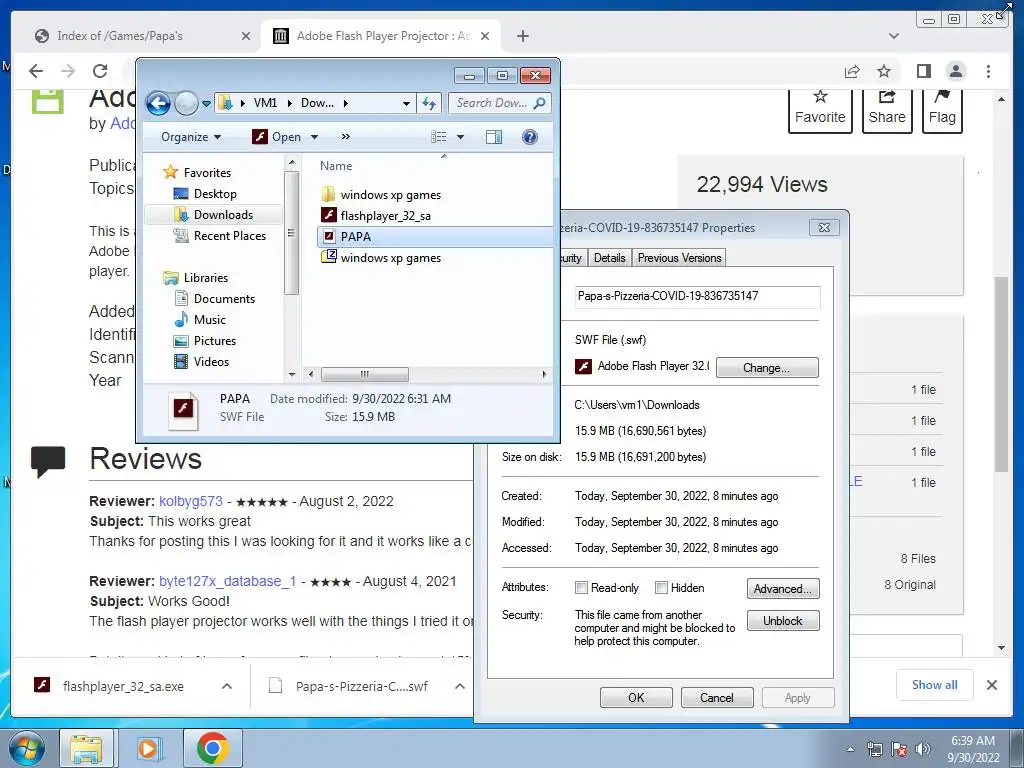Click Cancel in Properties dialog
The image size is (1024, 768).
click(716, 697)
